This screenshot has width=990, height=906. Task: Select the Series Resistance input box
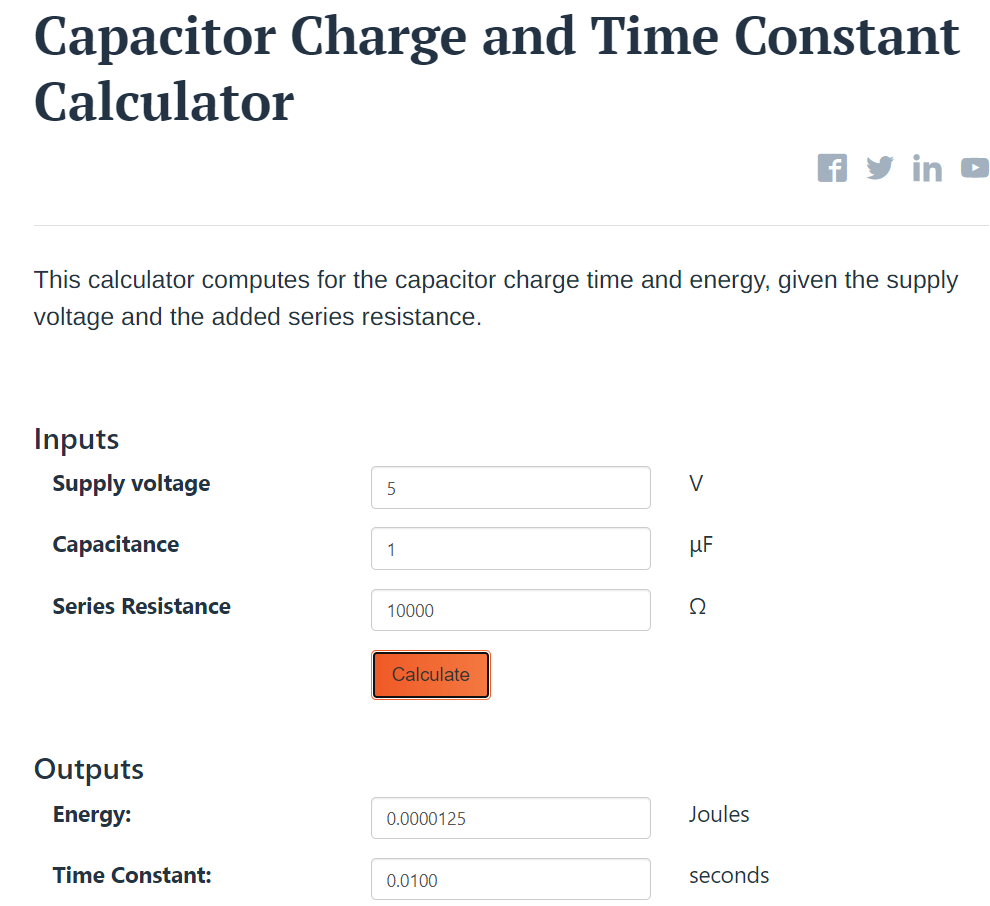(510, 610)
